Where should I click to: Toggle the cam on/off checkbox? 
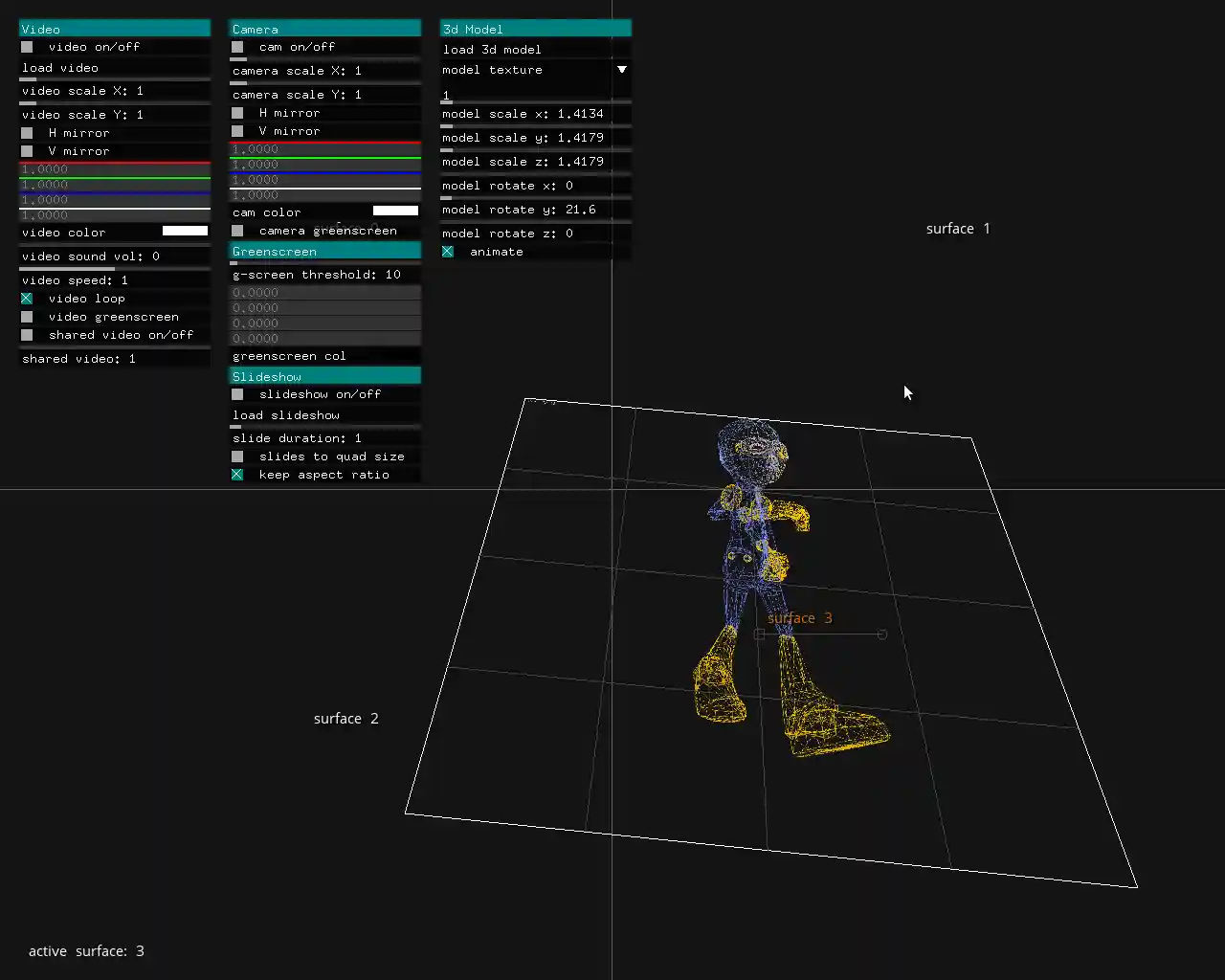[237, 47]
